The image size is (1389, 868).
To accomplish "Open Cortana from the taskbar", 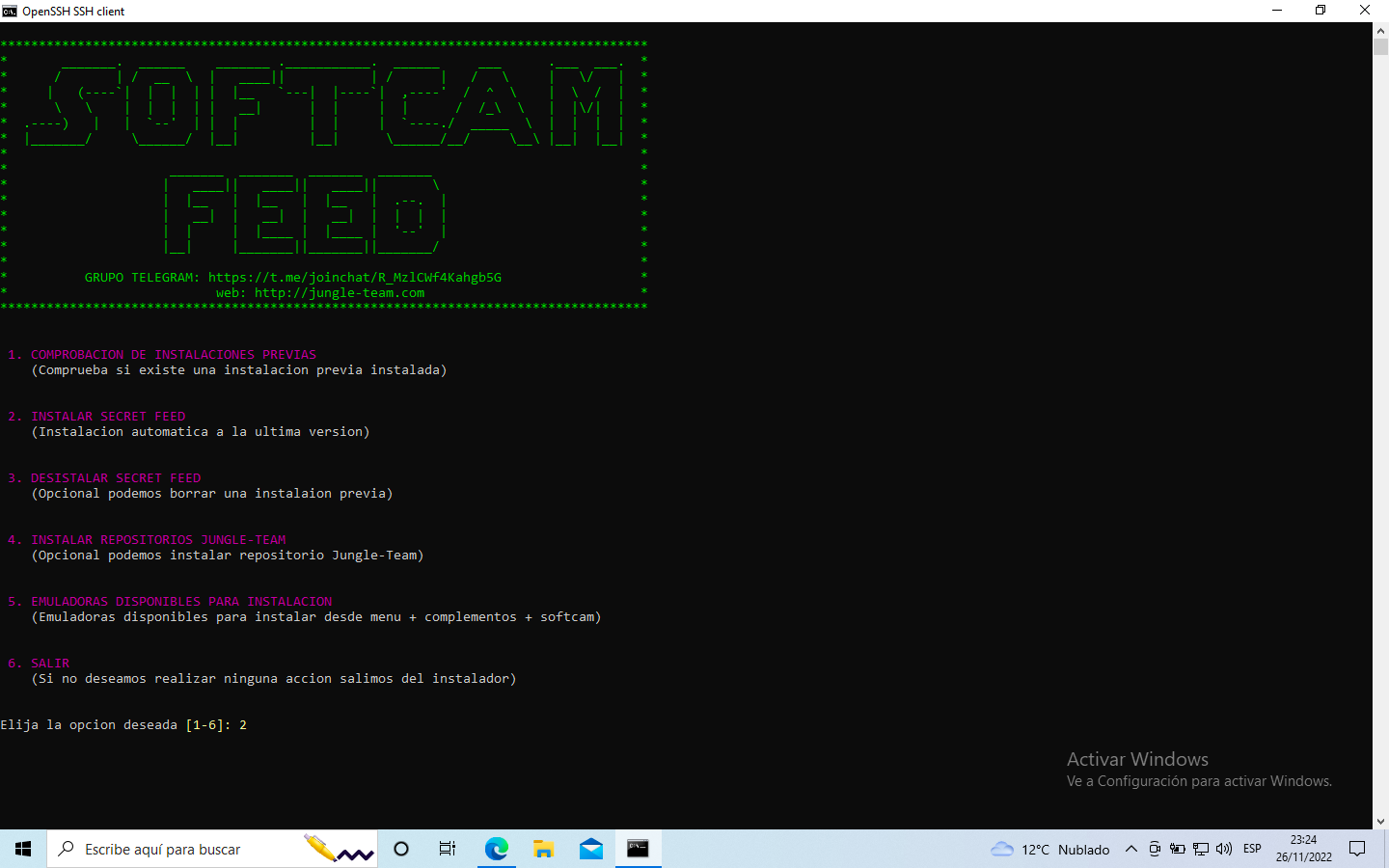I will coord(401,849).
